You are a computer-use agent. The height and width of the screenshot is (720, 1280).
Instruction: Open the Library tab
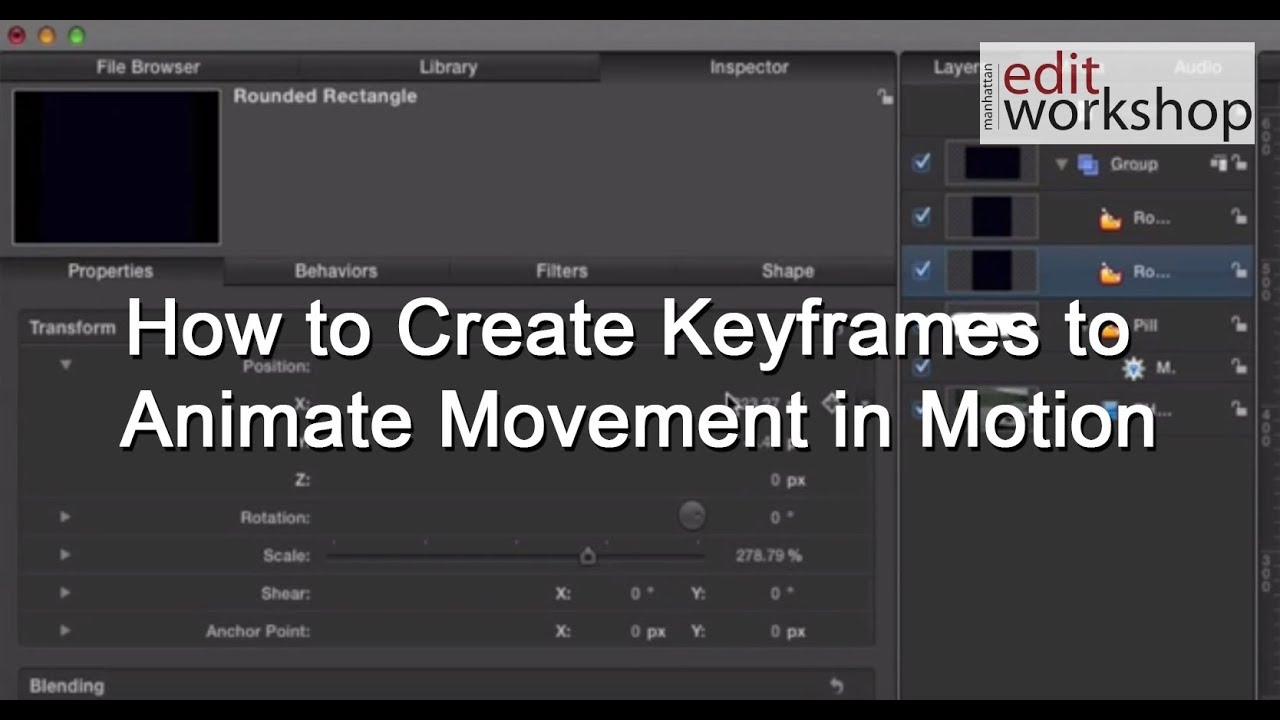(448, 67)
